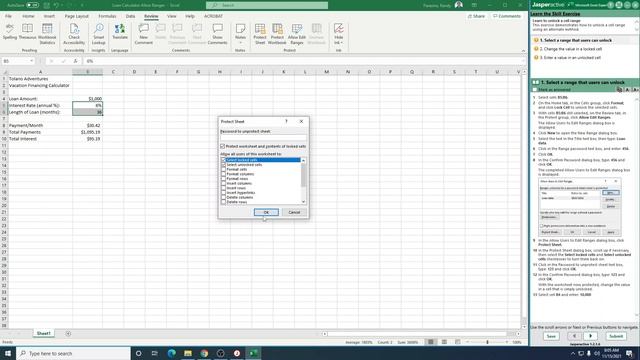
Task: Click the help question mark in Protect Sheet dialog
Action: coord(286,121)
